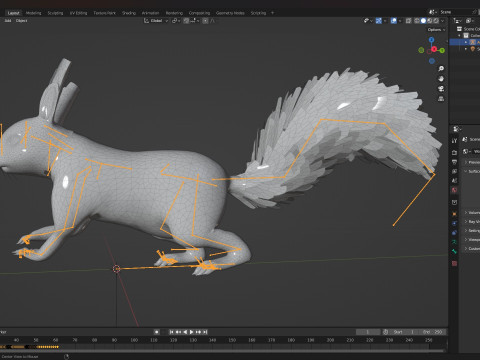Viewport: 480px width, 360px height.
Task: Switch perspective/orthographic grid icon
Action: 441,99
